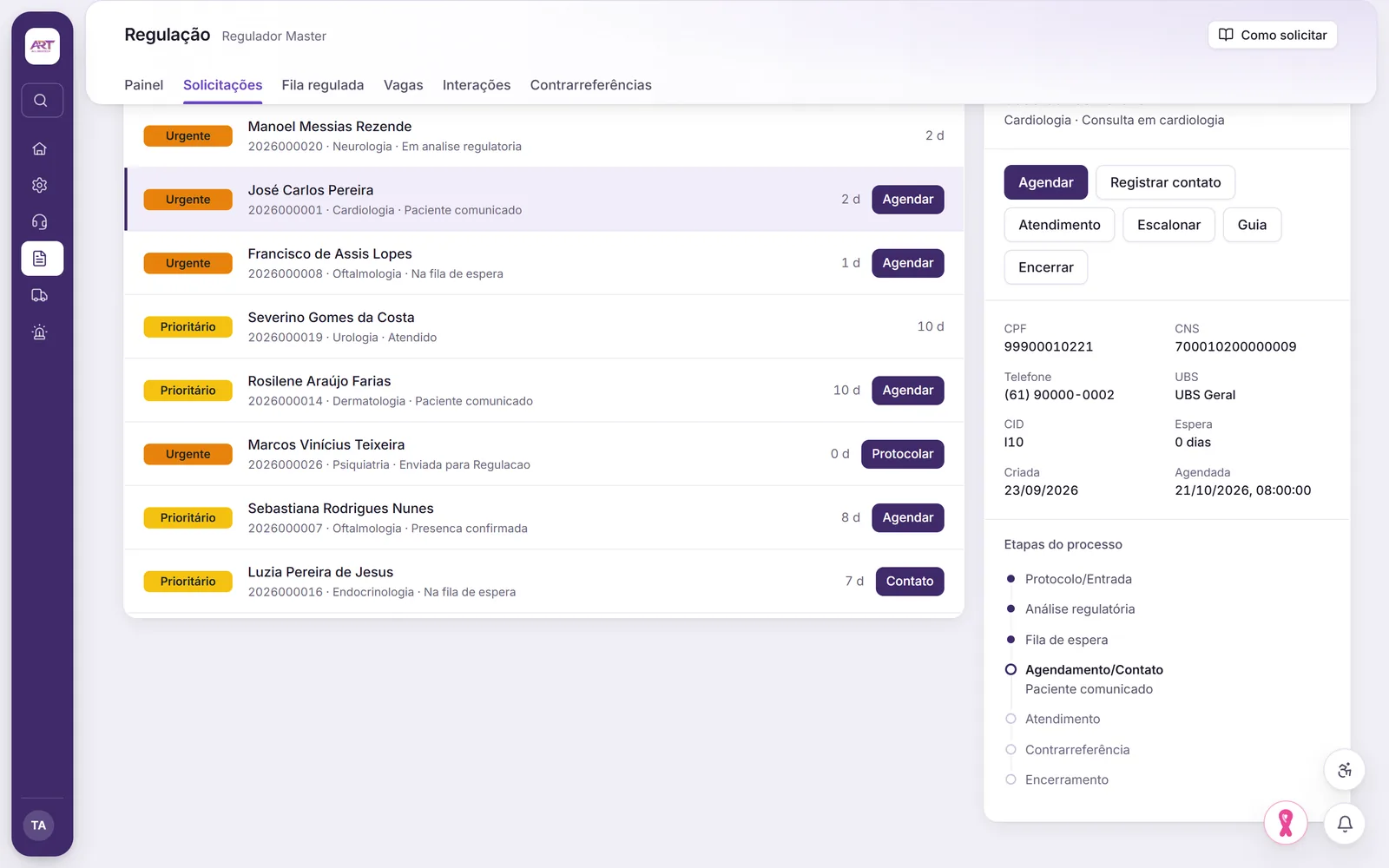The image size is (1389, 868).
Task: Open the Contrarreferências tab
Action: pyautogui.click(x=591, y=85)
